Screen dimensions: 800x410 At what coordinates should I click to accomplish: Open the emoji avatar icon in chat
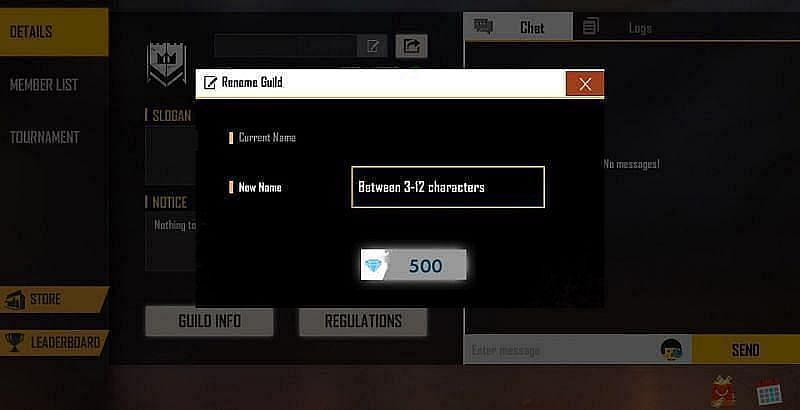click(x=671, y=350)
